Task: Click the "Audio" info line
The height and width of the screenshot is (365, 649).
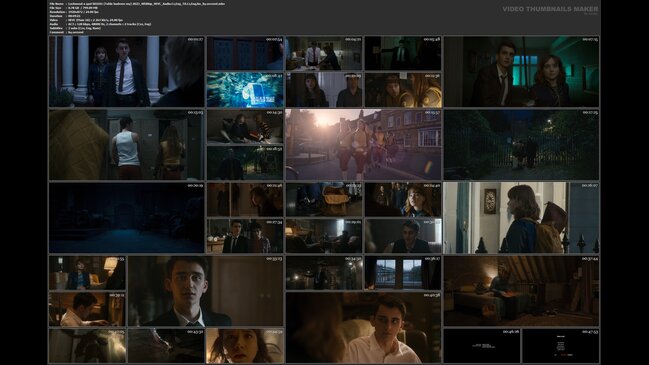Action: click(100, 24)
